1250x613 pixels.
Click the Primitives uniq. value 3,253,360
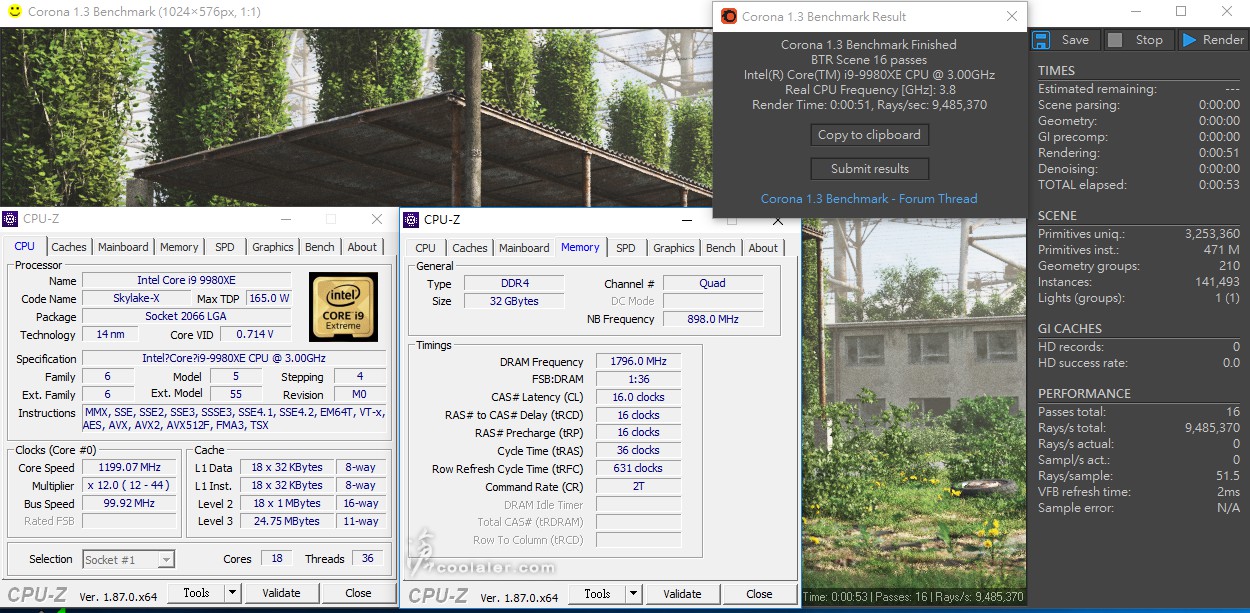[1212, 234]
